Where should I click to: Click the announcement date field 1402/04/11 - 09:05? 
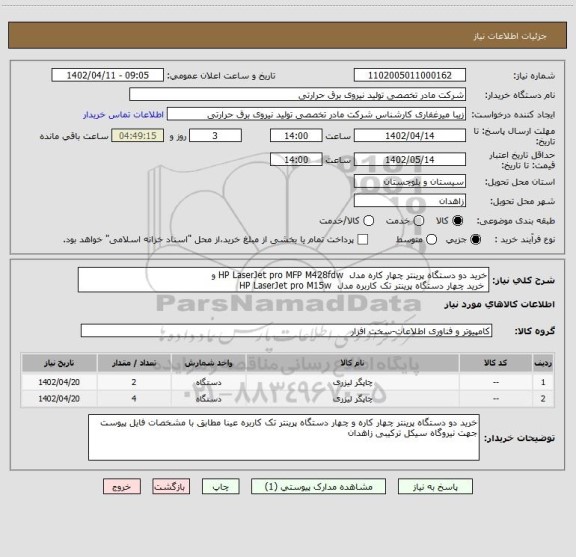pos(107,75)
